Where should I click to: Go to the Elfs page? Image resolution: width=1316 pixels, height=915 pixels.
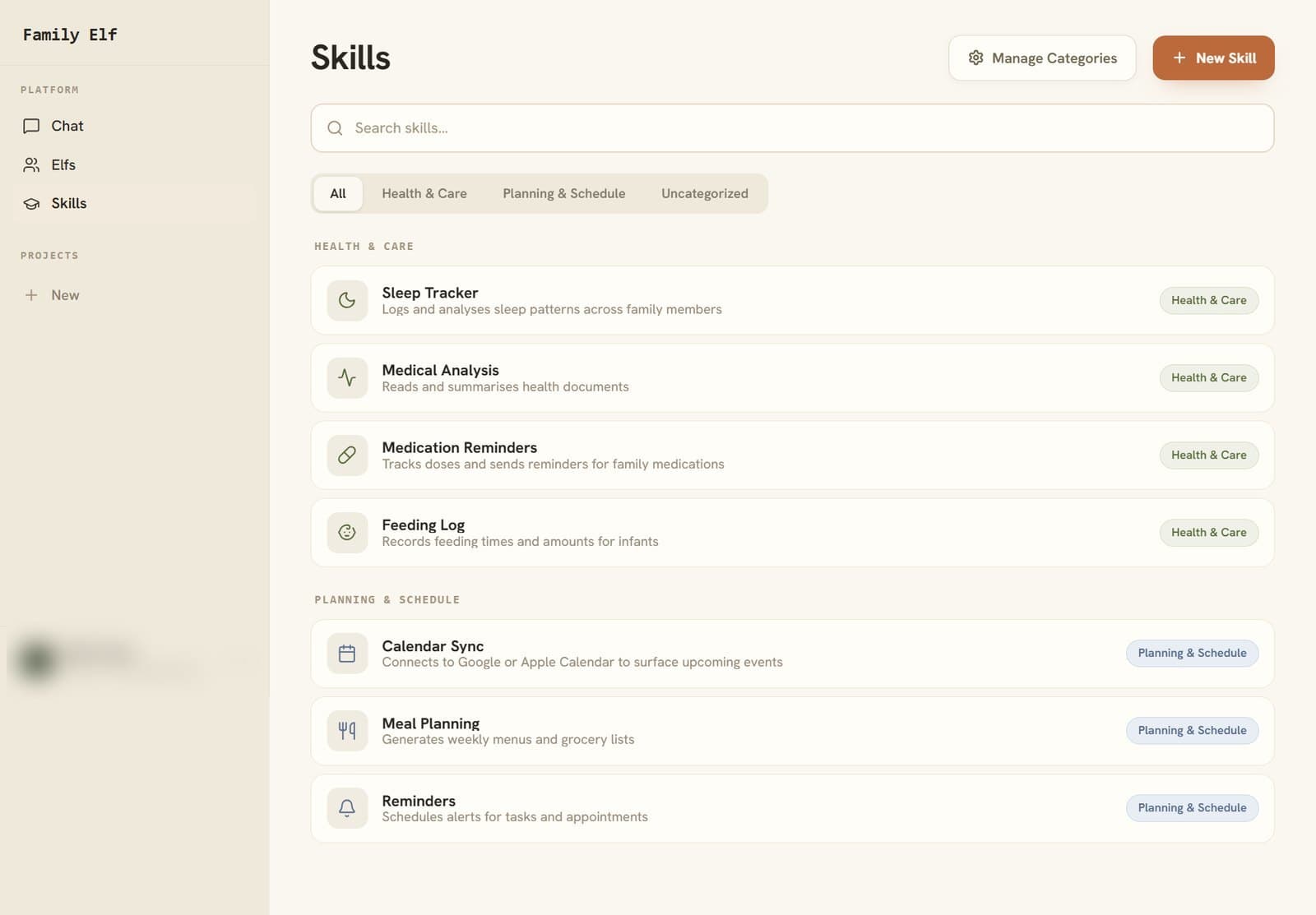pyautogui.click(x=136, y=164)
